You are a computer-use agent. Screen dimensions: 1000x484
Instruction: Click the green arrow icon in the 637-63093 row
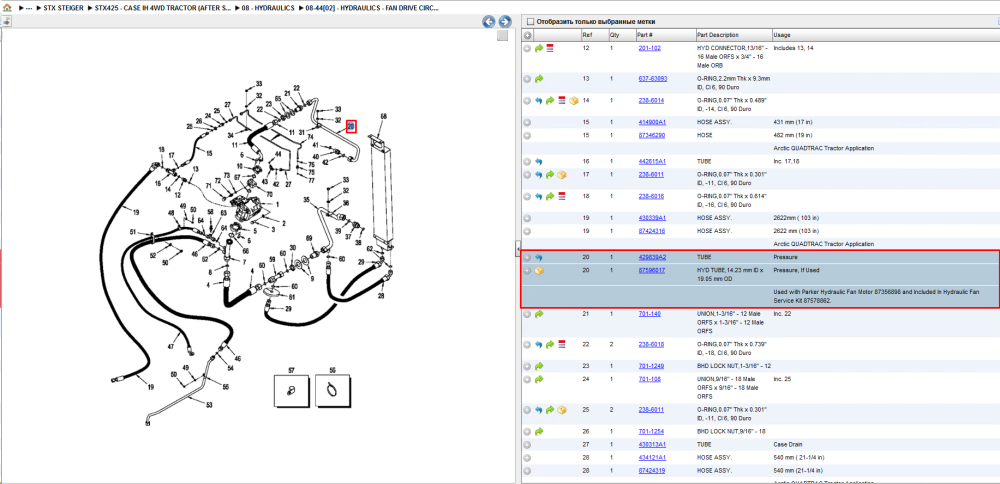pyautogui.click(x=539, y=79)
